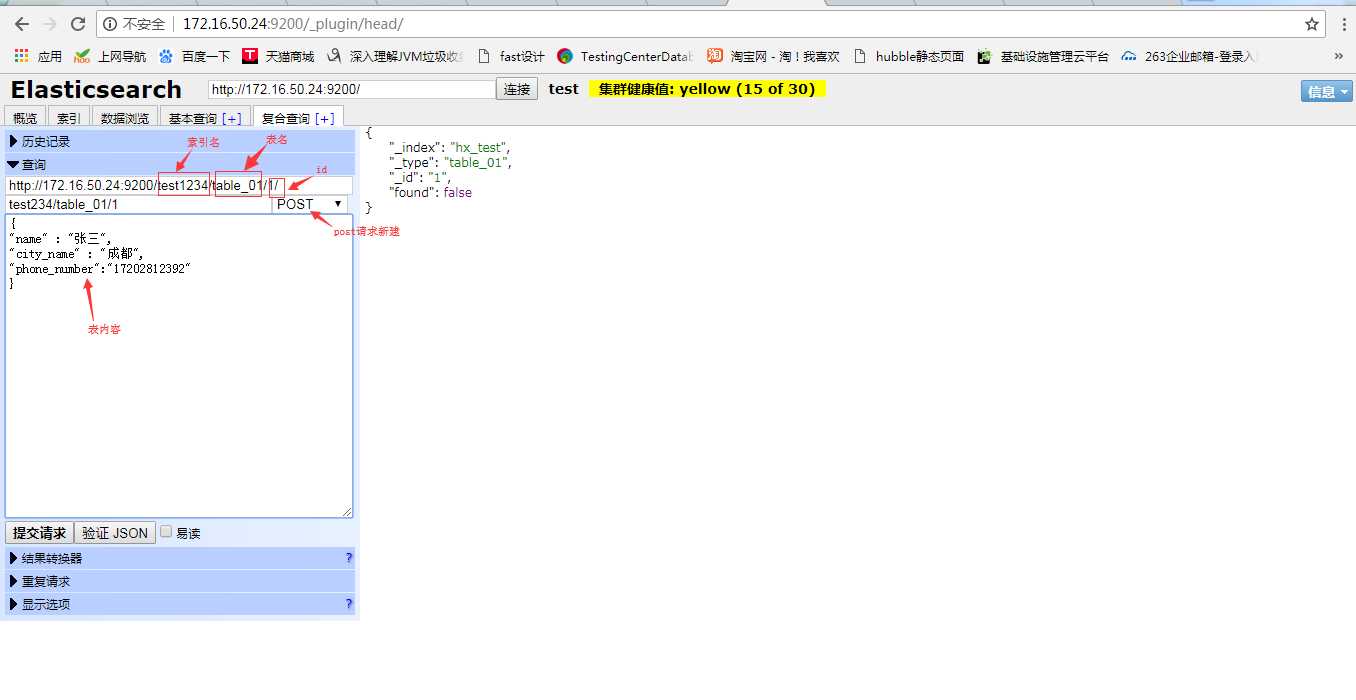Viewport: 1356px width, 700px height.
Task: Open the 淘宝网 bookmark
Action: [x=773, y=56]
